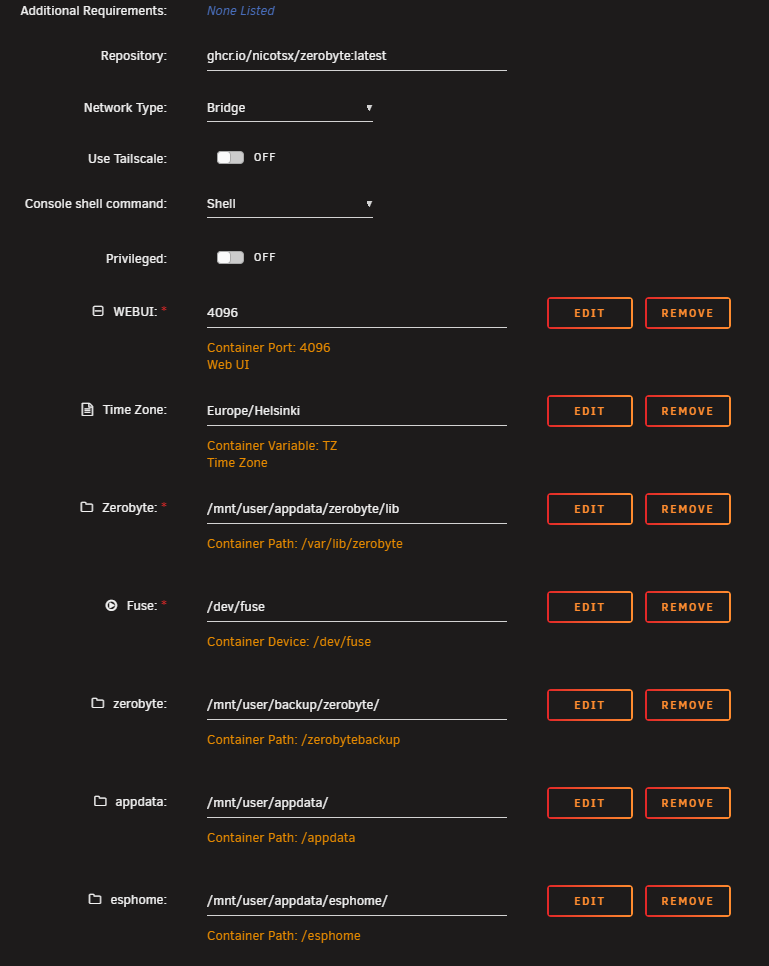
Task: Remove the Time Zone variable
Action: click(687, 411)
